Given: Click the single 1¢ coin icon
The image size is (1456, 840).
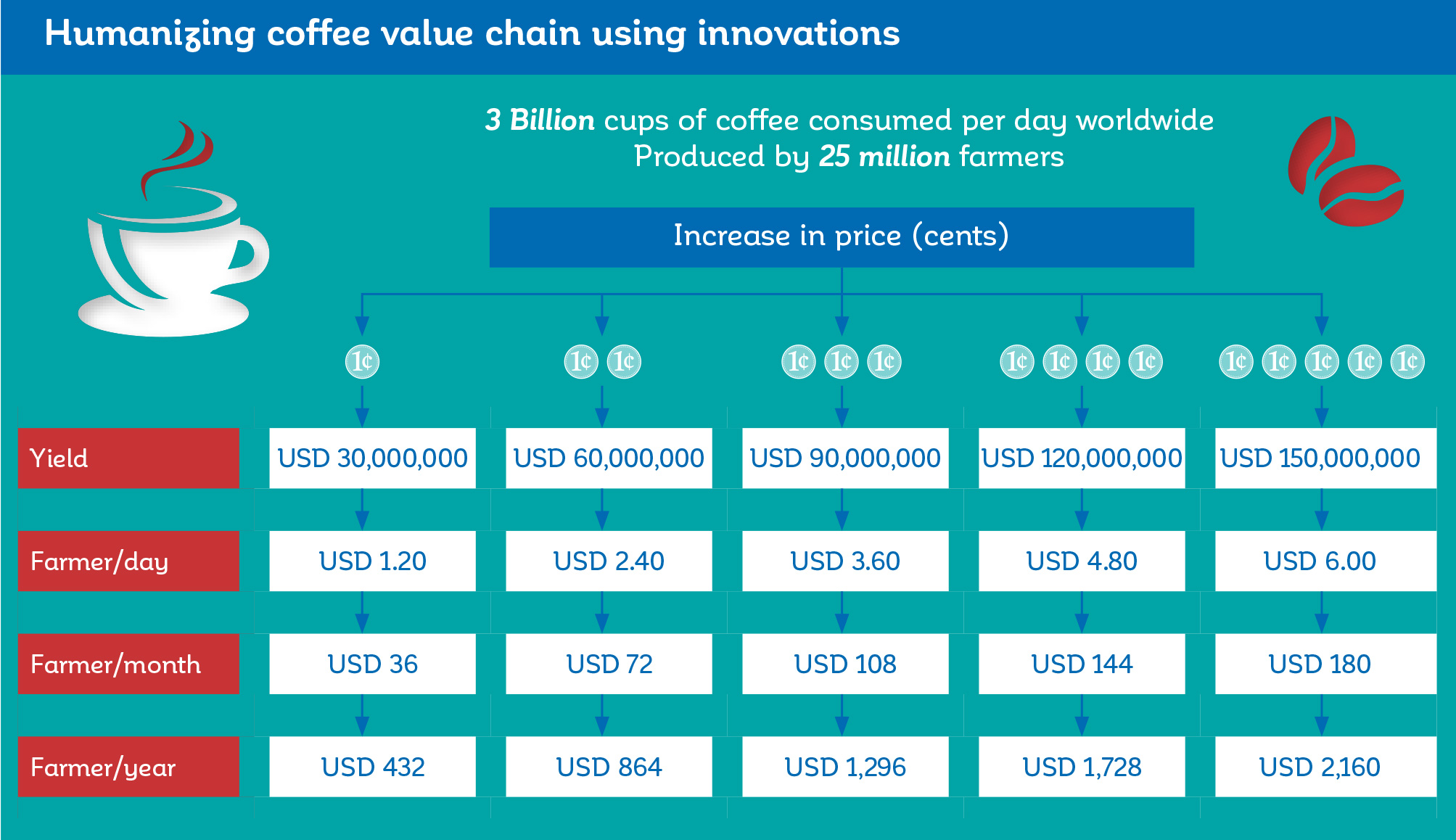Looking at the screenshot, I should coord(362,361).
